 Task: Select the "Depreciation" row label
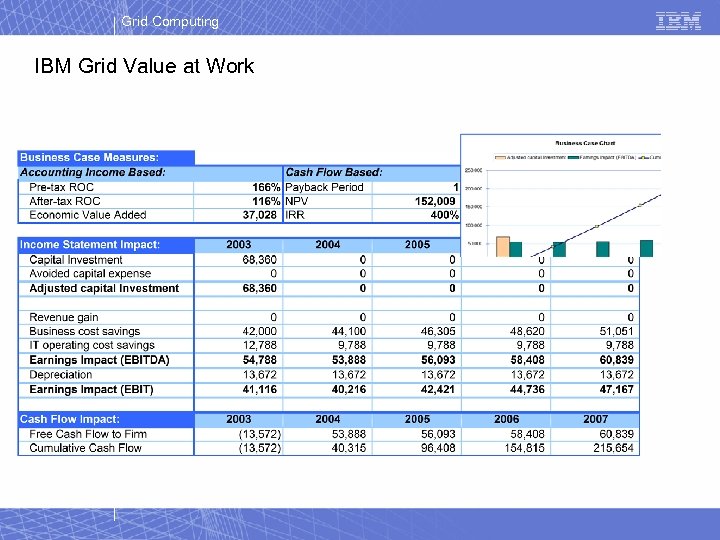pyautogui.click(x=60, y=375)
